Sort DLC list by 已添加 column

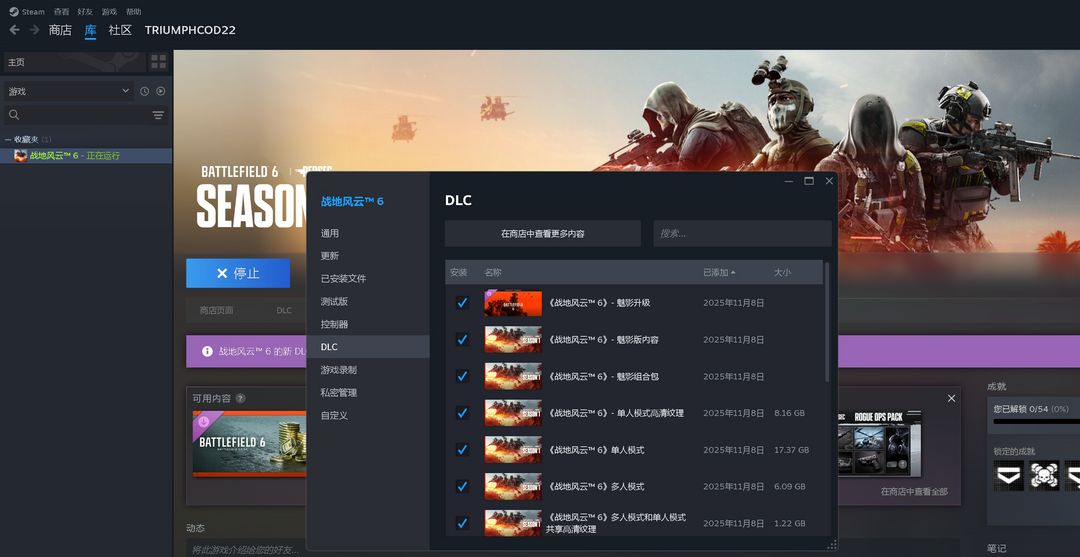tap(719, 272)
